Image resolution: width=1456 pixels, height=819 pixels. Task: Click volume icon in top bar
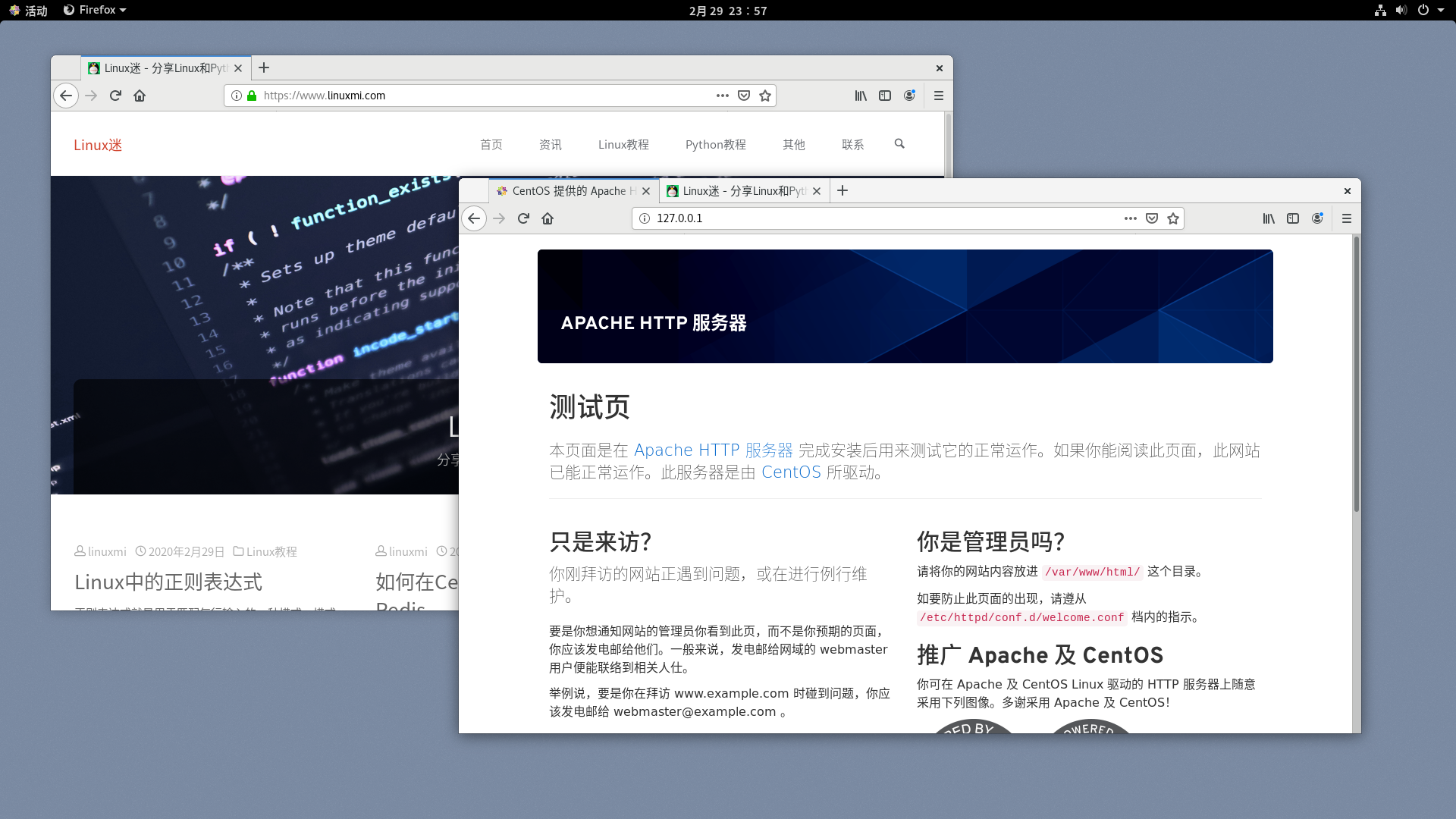tap(1401, 11)
